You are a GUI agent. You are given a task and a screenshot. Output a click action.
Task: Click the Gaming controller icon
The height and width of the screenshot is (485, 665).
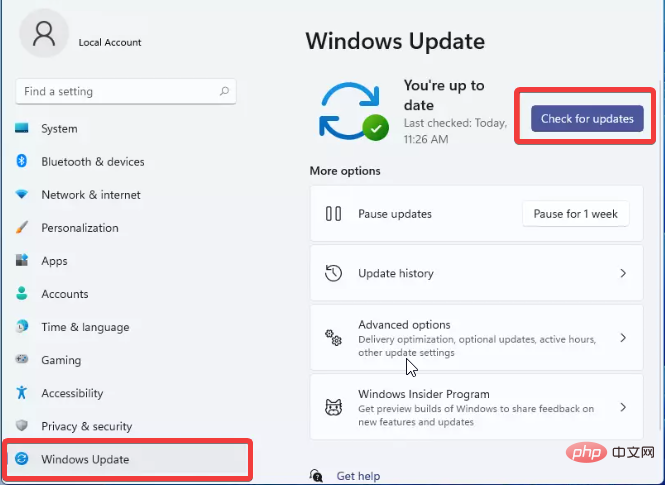22,359
